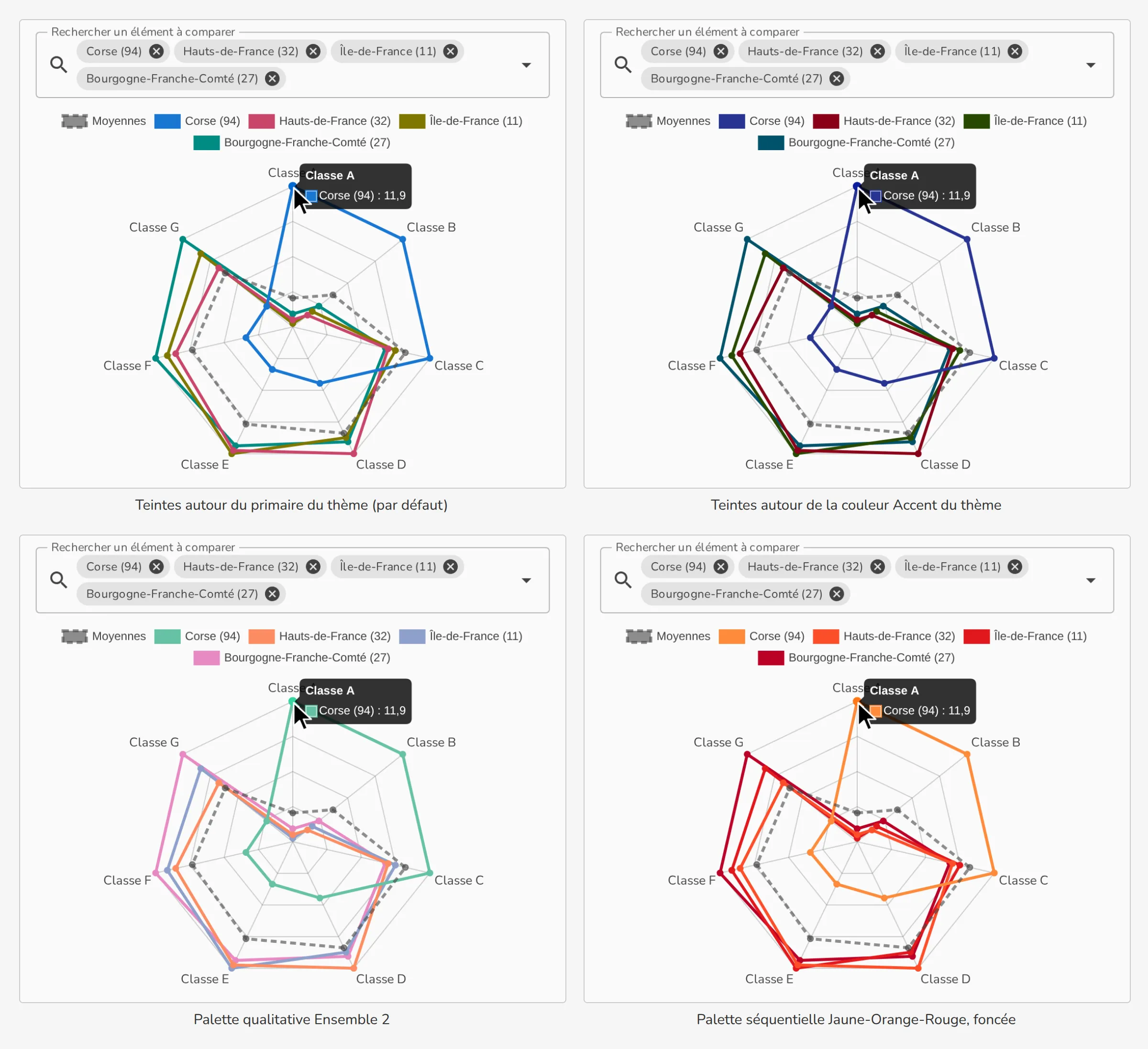This screenshot has width=1148, height=1049.
Task: Remove Corse (94) chip in top-left panel
Action: (156, 51)
